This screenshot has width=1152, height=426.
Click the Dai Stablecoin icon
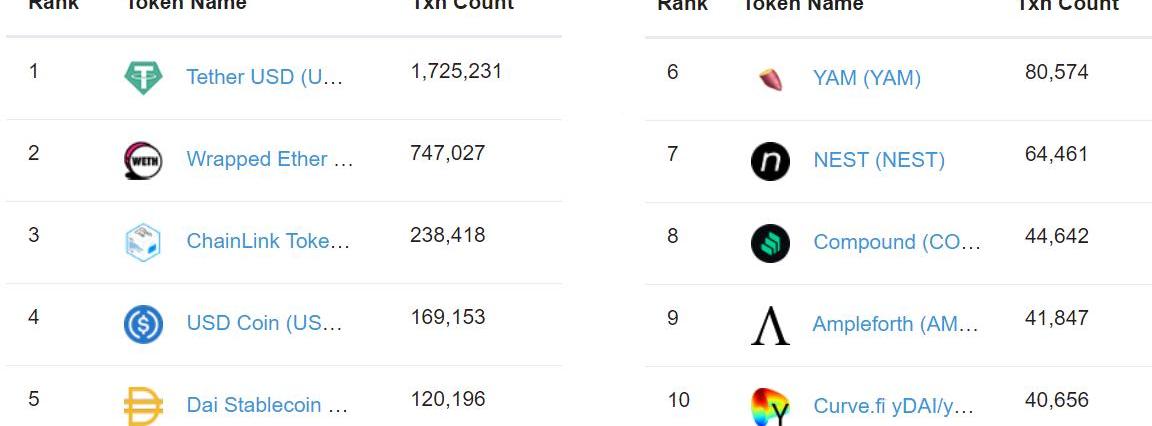(143, 406)
